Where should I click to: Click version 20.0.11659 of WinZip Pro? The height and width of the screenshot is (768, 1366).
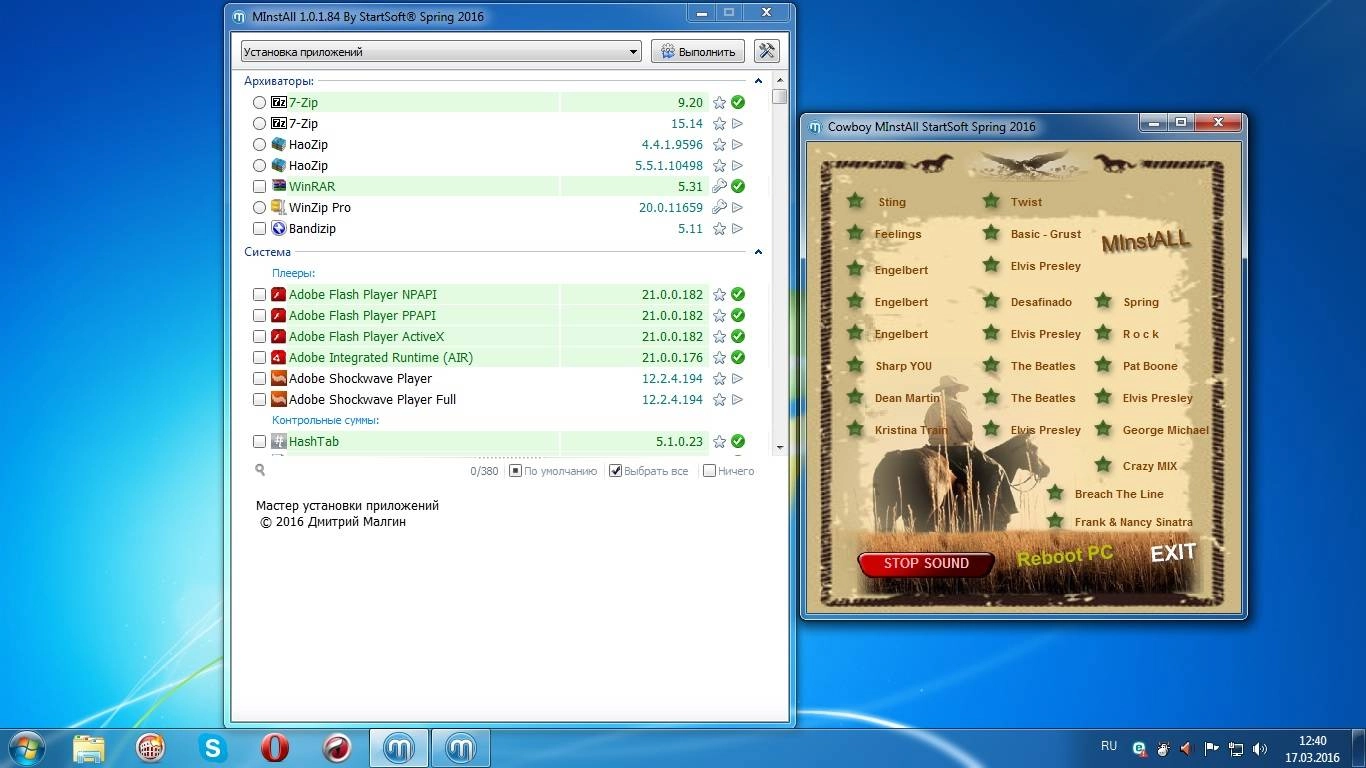(x=671, y=207)
